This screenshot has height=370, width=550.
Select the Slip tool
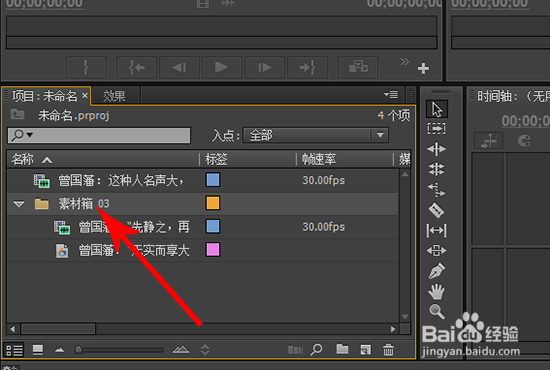[x=437, y=230]
